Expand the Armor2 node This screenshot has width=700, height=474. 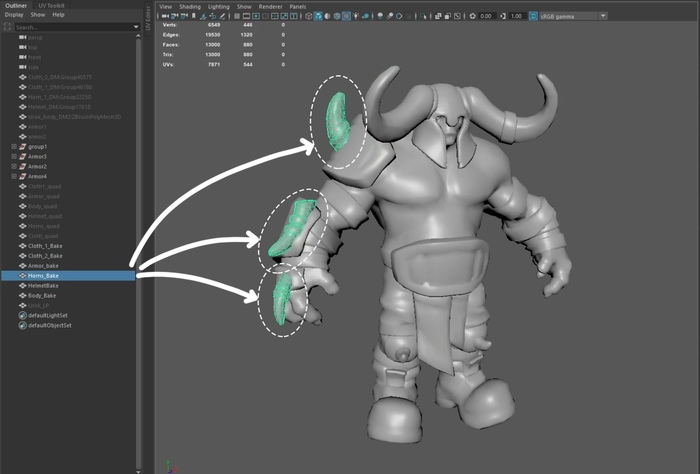14,166
